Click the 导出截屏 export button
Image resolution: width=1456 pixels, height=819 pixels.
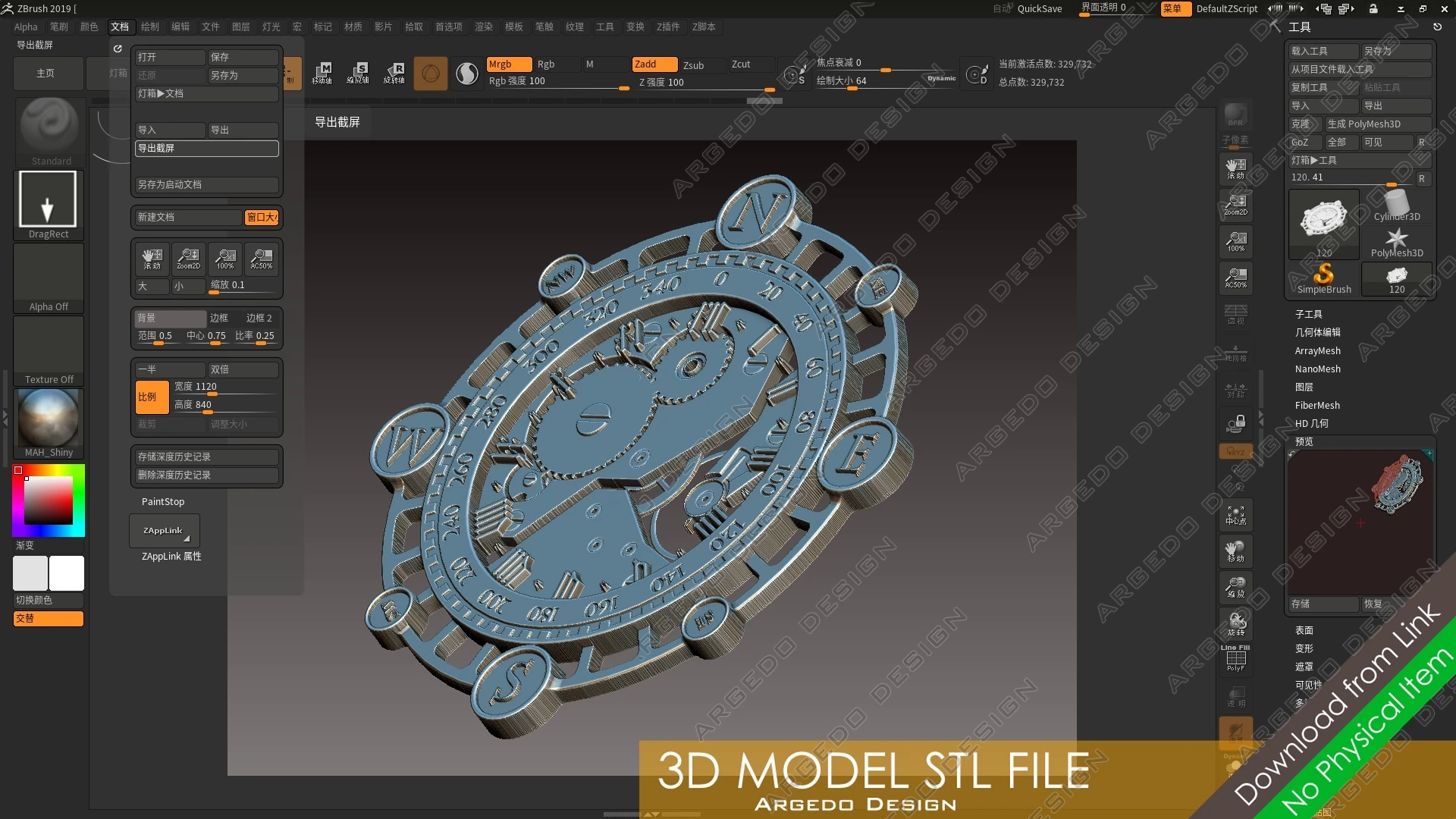(206, 149)
